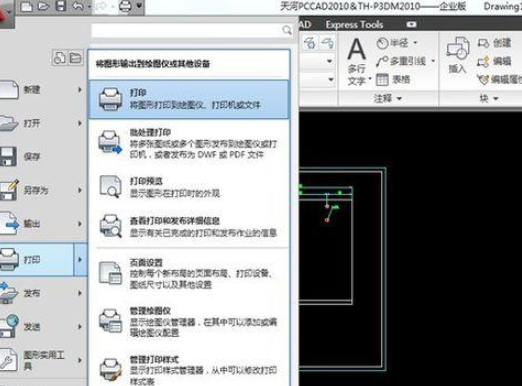This screenshot has height=386, width=522.
Task: Expand the 打印 submenu arrow in left menu
Action: click(x=80, y=259)
